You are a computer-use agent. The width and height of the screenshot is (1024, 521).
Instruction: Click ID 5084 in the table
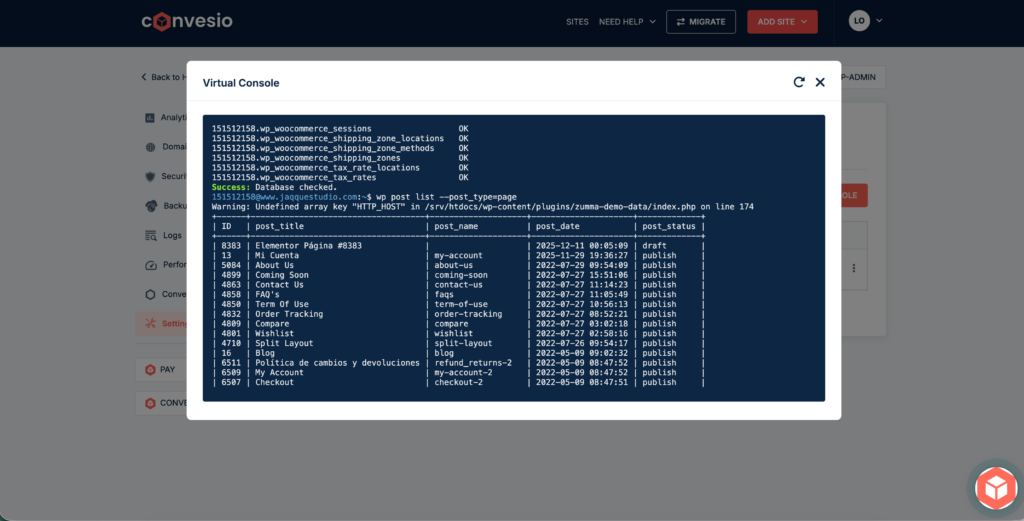point(231,265)
